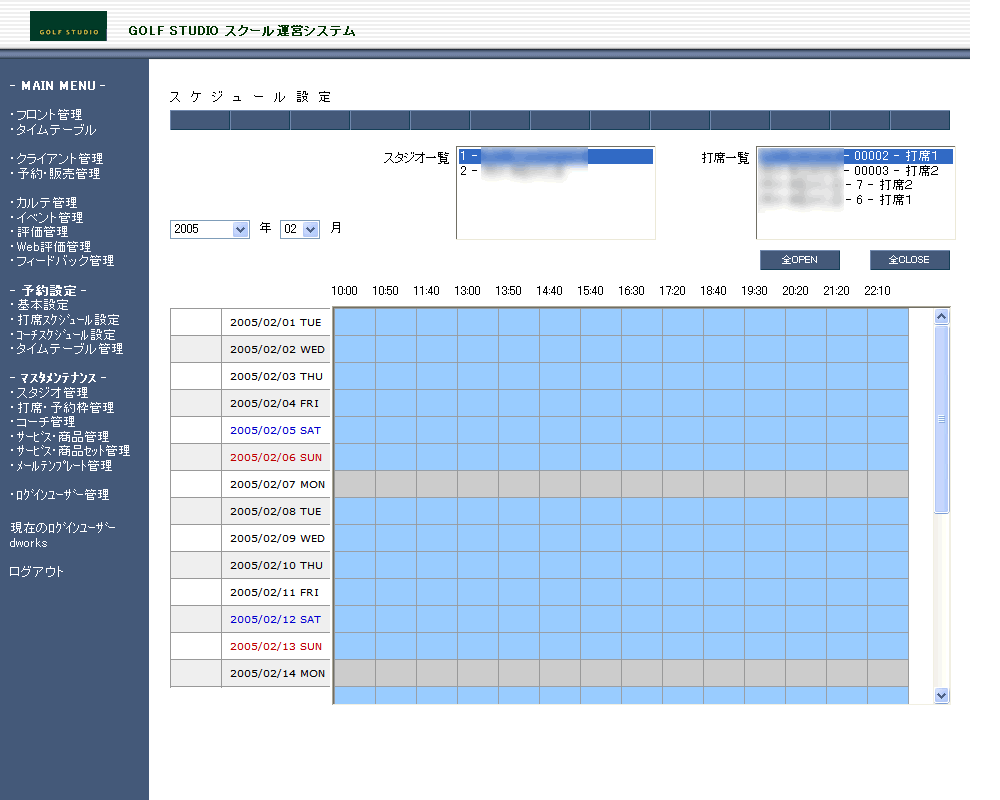Click the 22:10 time column header
The height and width of the screenshot is (800, 1000).
tap(877, 291)
